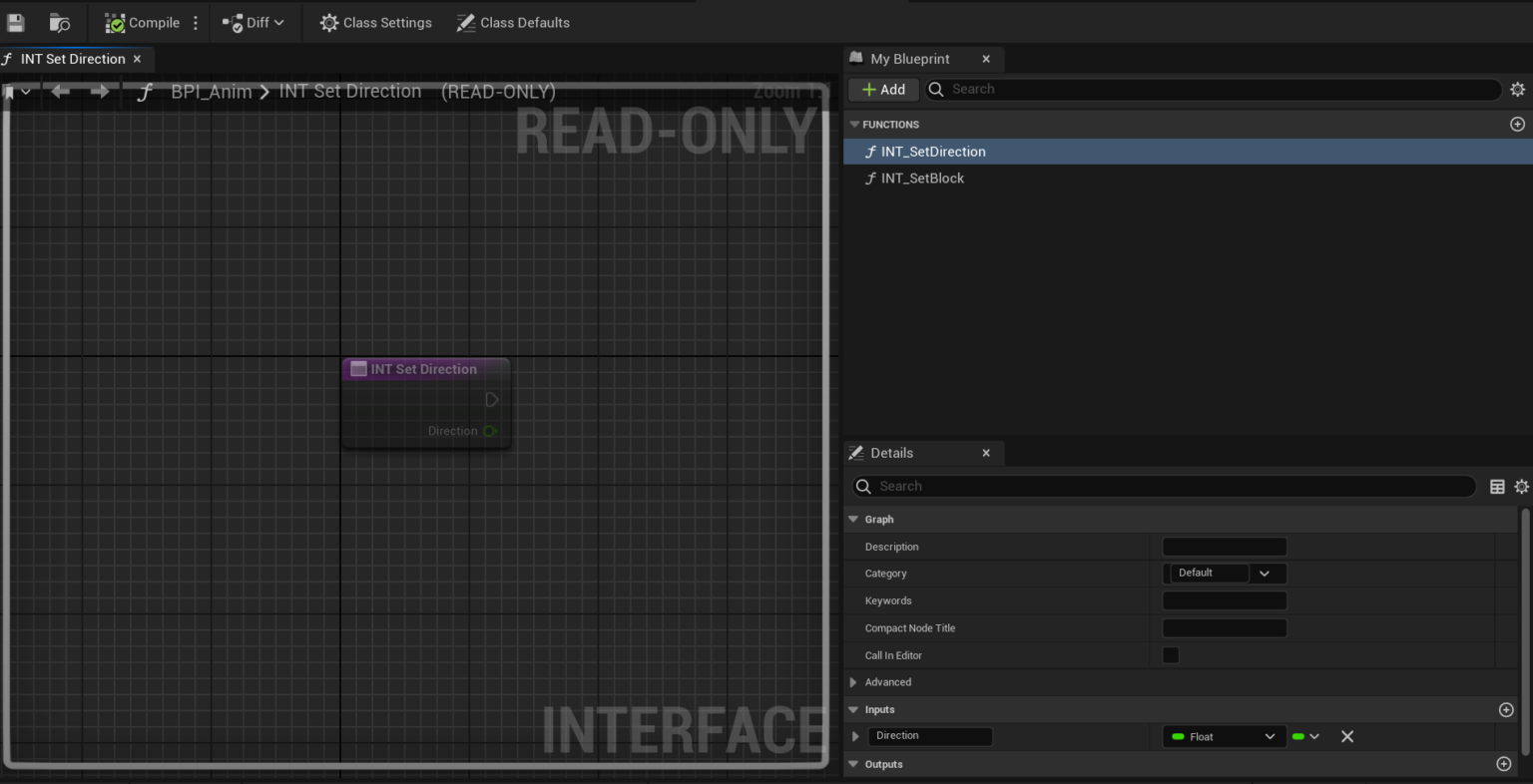Open Class Settings

pyautogui.click(x=374, y=22)
